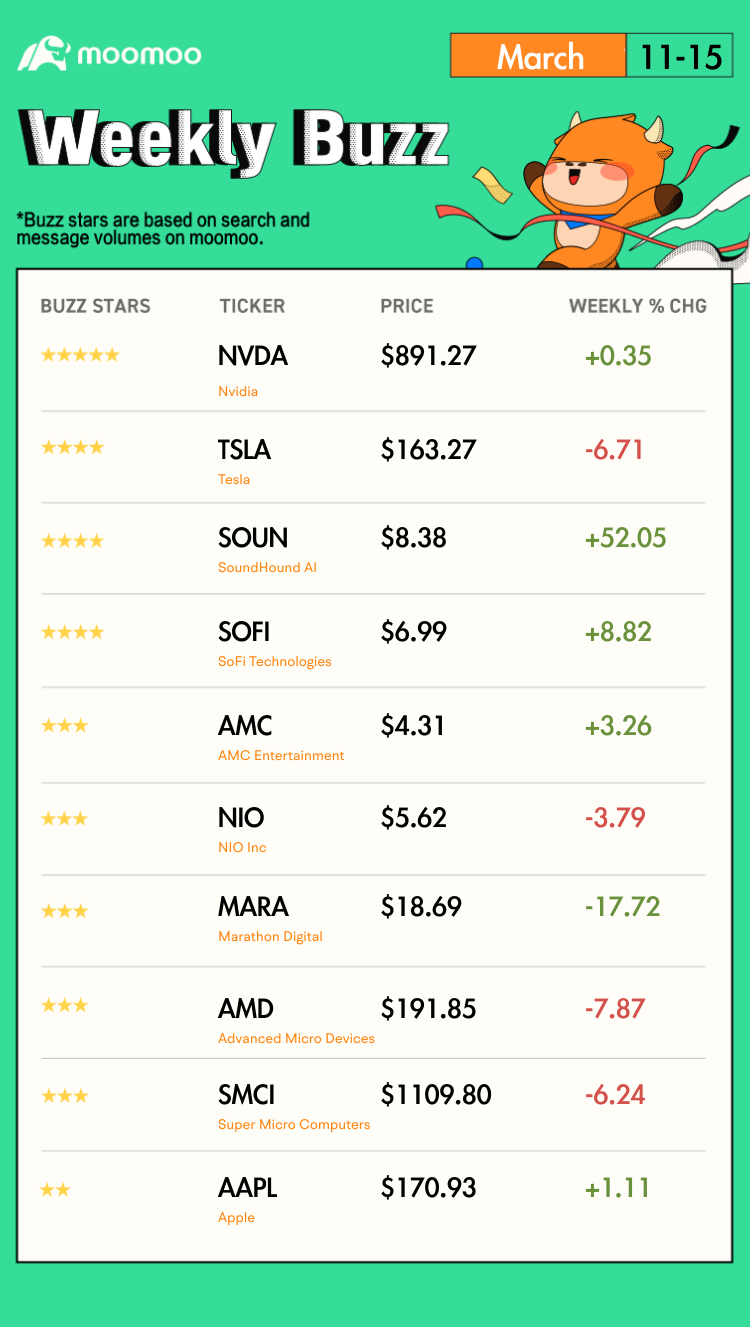Image resolution: width=750 pixels, height=1327 pixels.
Task: Click the BUZZ STARS column header
Action: [x=95, y=306]
